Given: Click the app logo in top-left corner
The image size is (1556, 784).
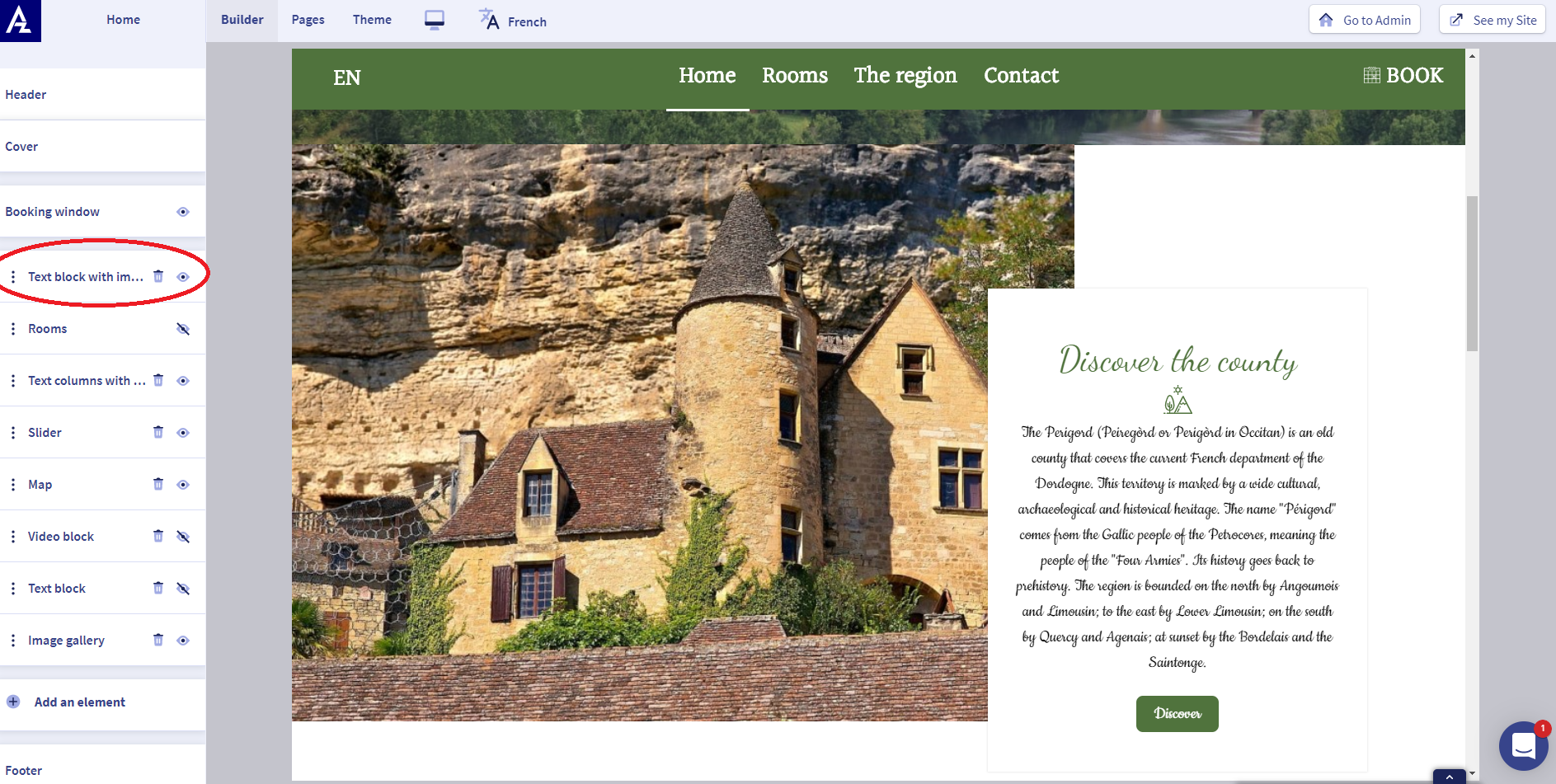Looking at the screenshot, I should pyautogui.click(x=20, y=20).
